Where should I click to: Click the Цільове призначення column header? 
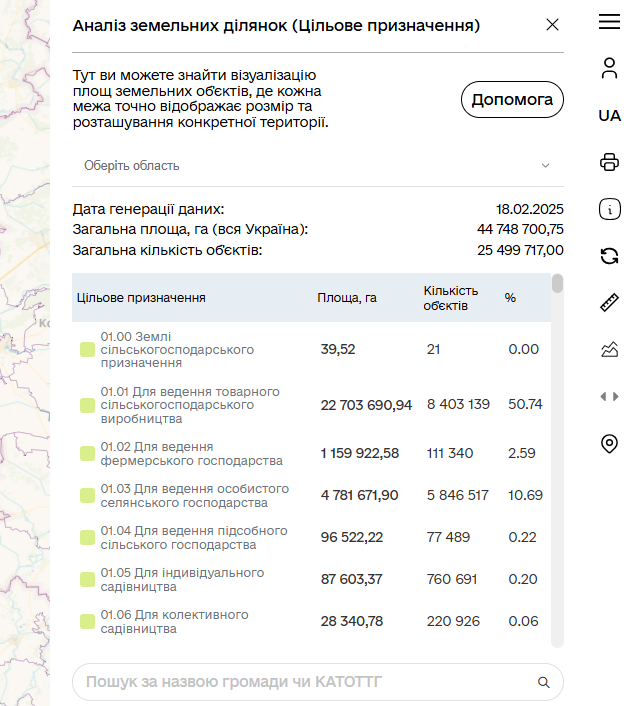(141, 298)
